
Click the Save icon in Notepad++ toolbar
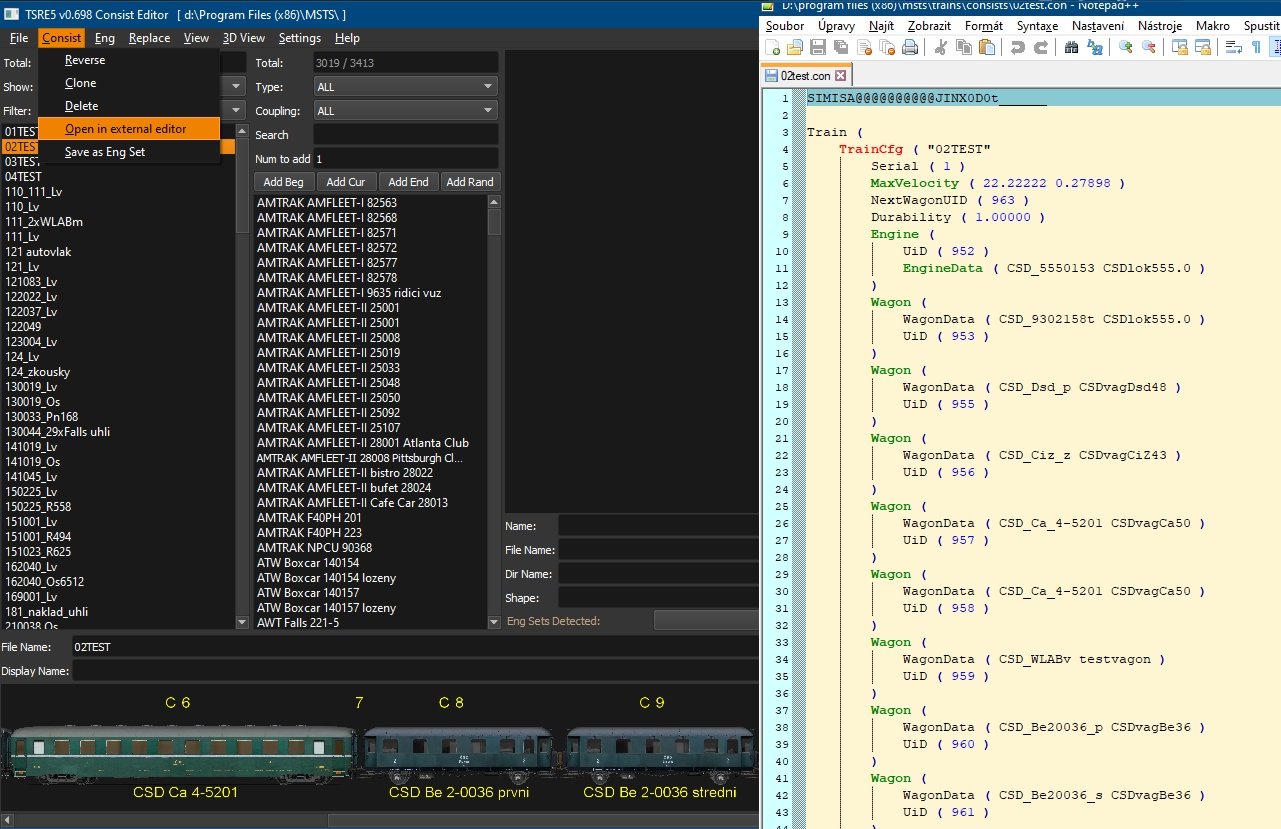pyautogui.click(x=817, y=47)
